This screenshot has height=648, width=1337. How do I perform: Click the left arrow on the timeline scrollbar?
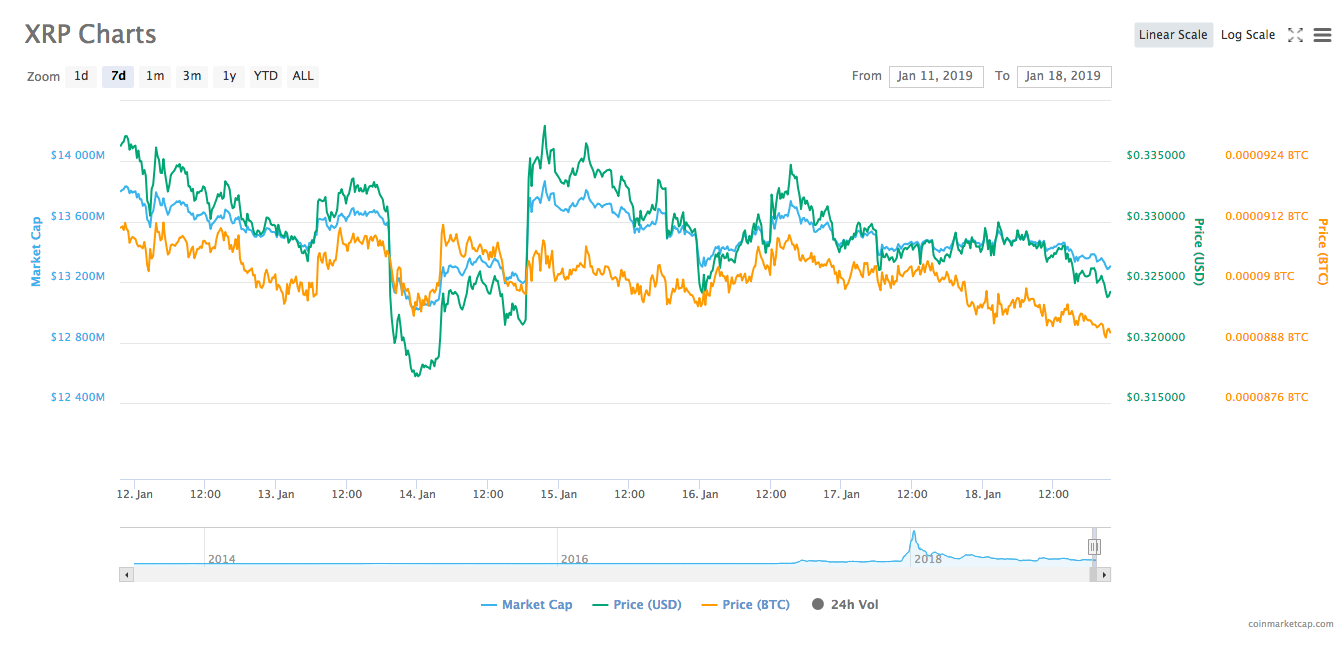click(x=126, y=574)
